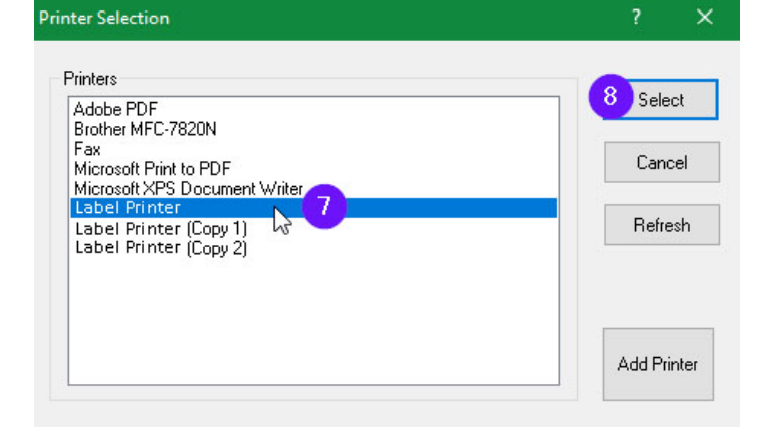Click the Printer Selection title bar text
The image size is (773, 432).
(104, 18)
